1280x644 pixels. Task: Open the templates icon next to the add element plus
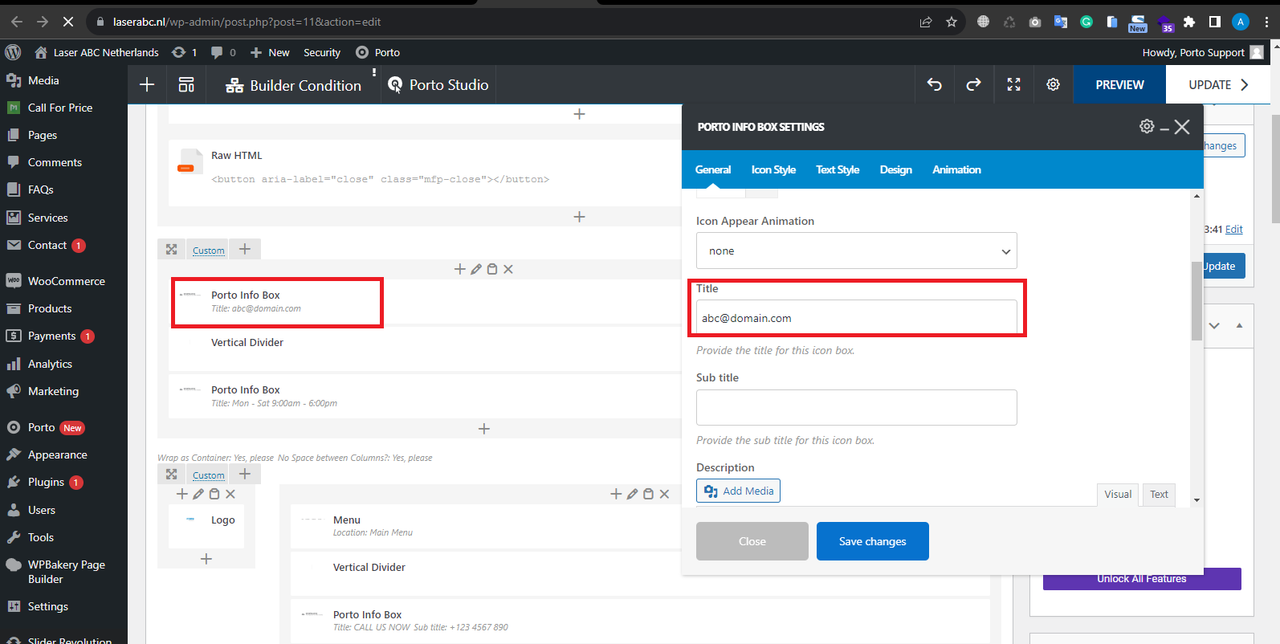point(186,85)
